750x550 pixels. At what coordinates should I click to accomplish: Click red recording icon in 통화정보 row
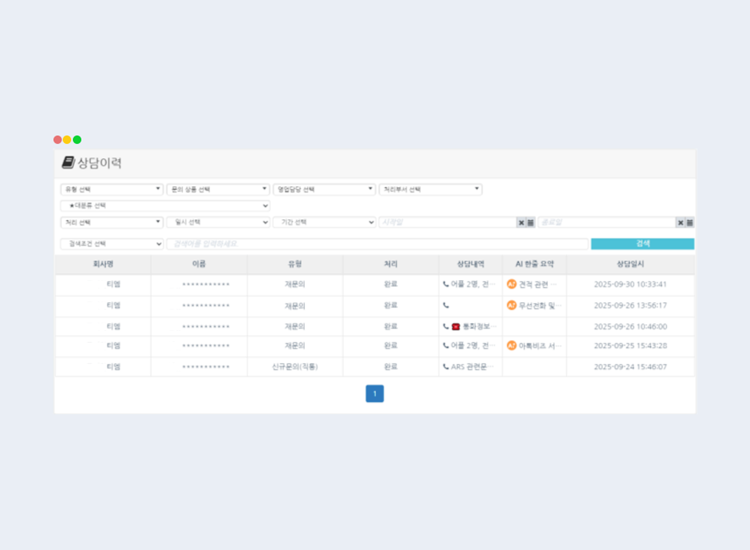[456, 326]
